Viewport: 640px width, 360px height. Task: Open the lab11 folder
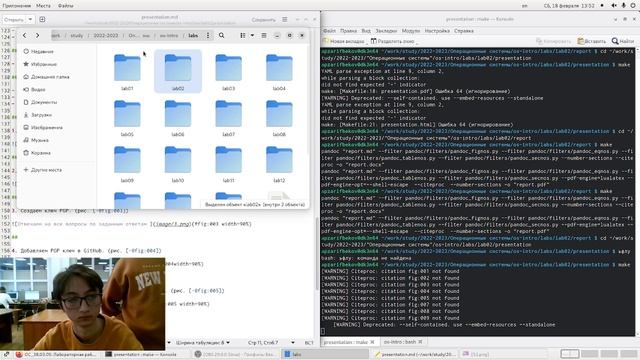pos(229,164)
